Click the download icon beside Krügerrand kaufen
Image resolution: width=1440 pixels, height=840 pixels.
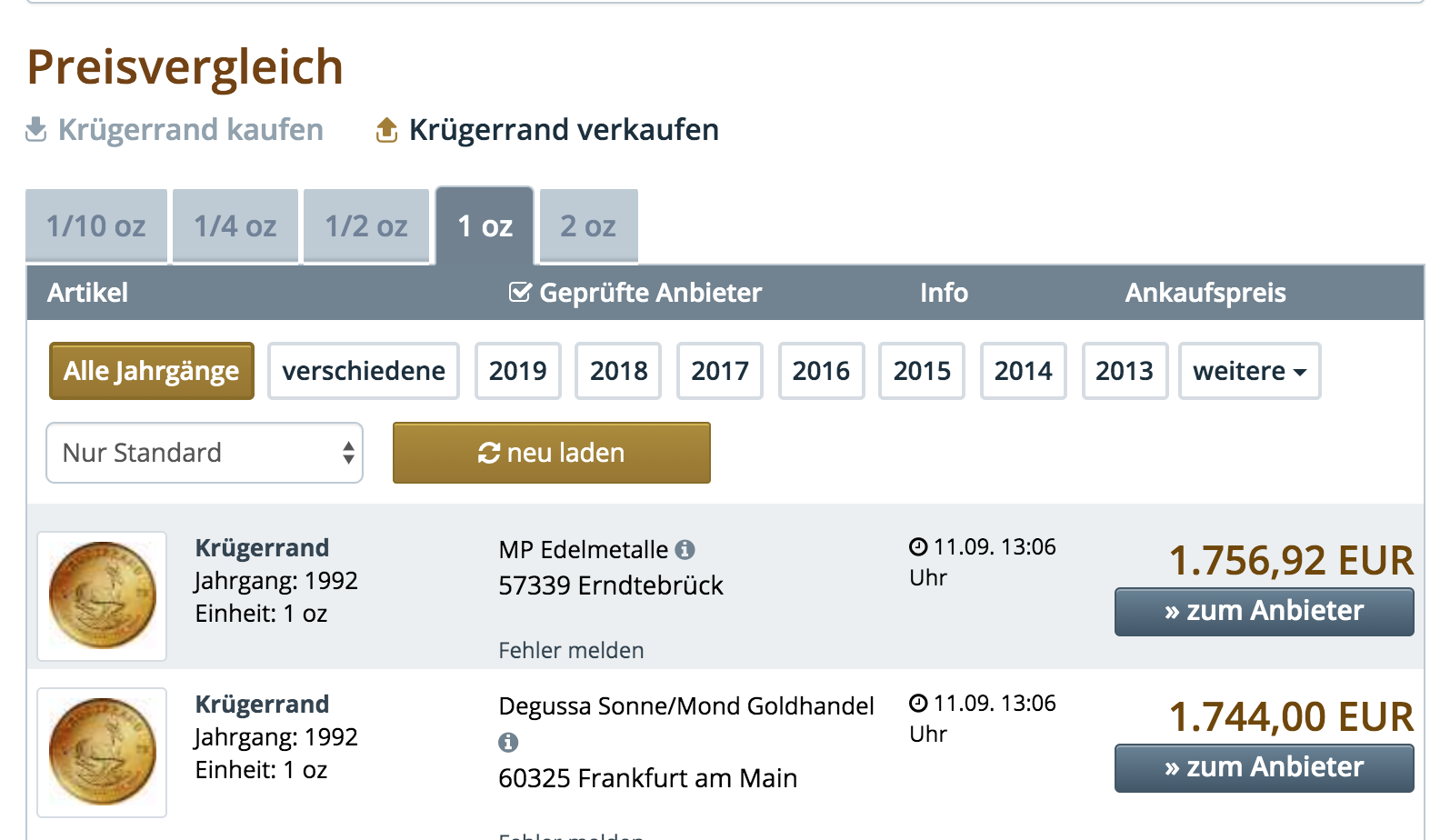click(x=35, y=130)
